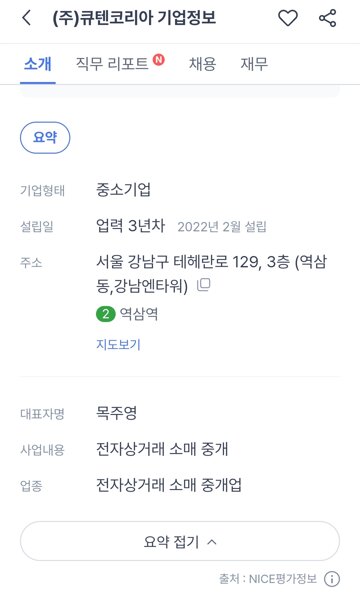360x598 pixels.
Task: Switch to the 소개 tab
Action: point(37,64)
